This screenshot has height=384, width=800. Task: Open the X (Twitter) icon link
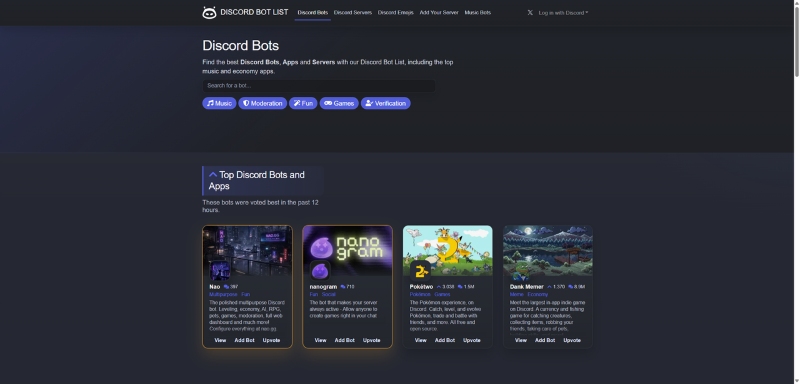click(530, 13)
